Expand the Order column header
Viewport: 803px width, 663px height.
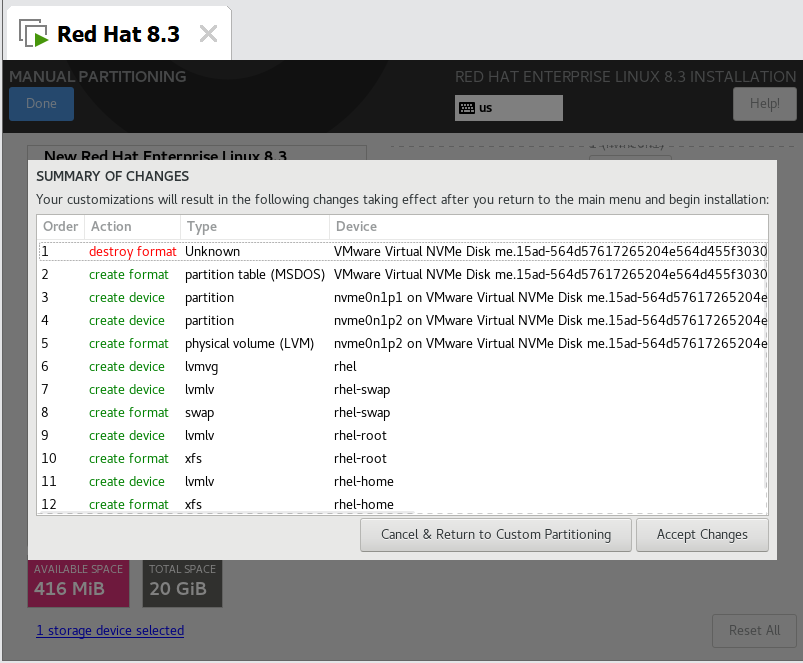point(60,226)
